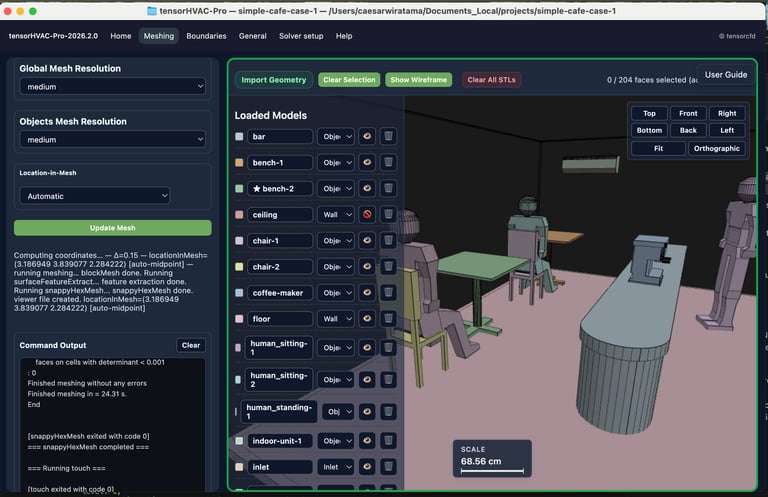The height and width of the screenshot is (497, 768).
Task: Open type dropdown for coffee-maker
Action: (x=336, y=293)
